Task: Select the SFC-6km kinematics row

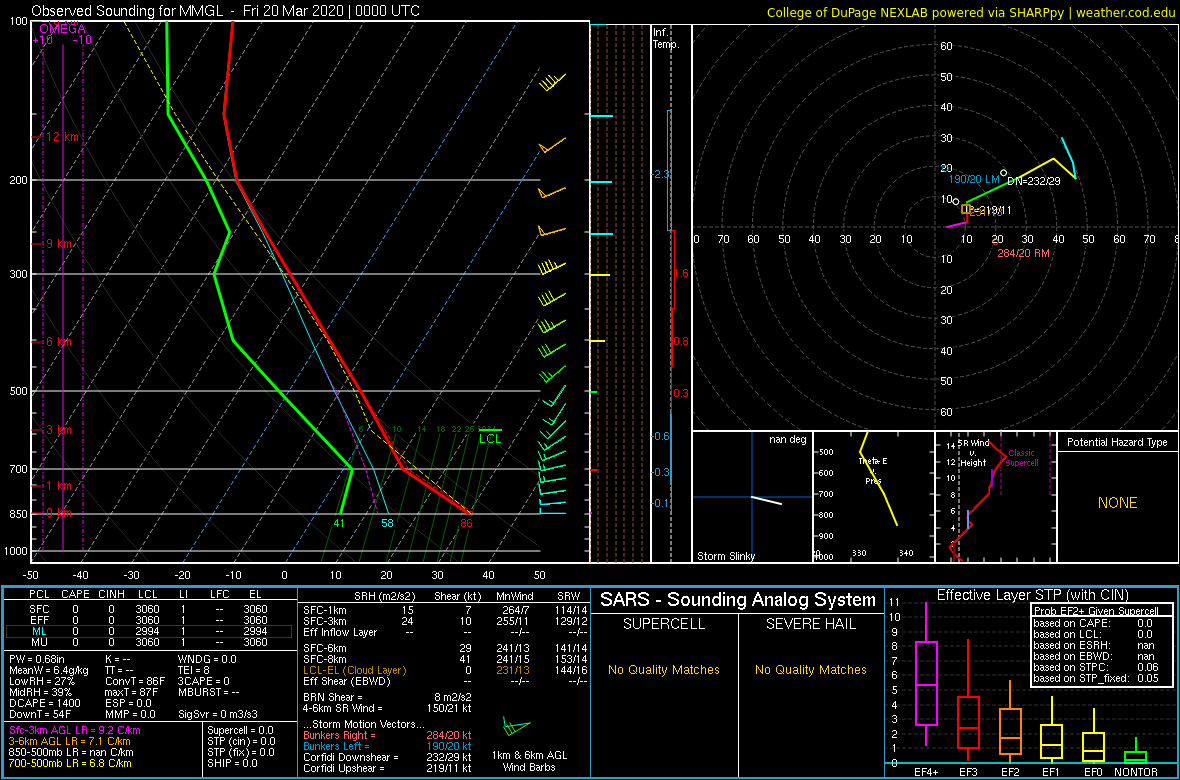Action: coord(444,650)
